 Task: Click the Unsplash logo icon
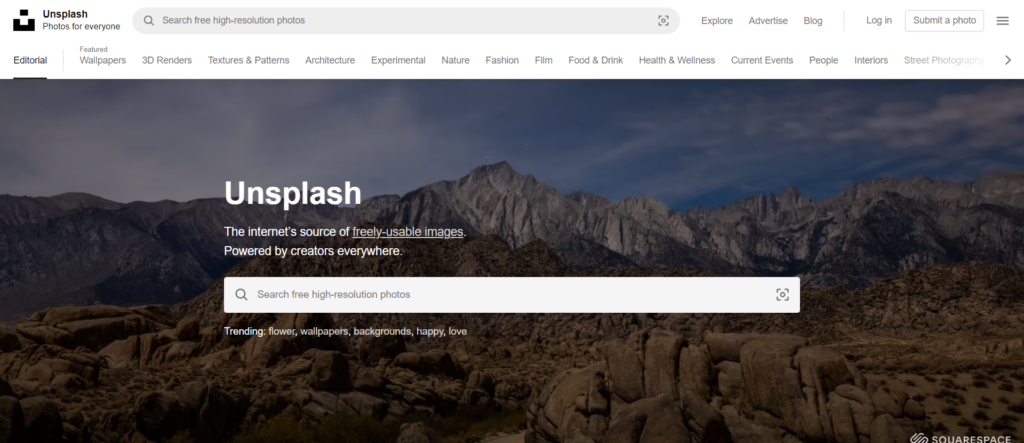[x=24, y=20]
